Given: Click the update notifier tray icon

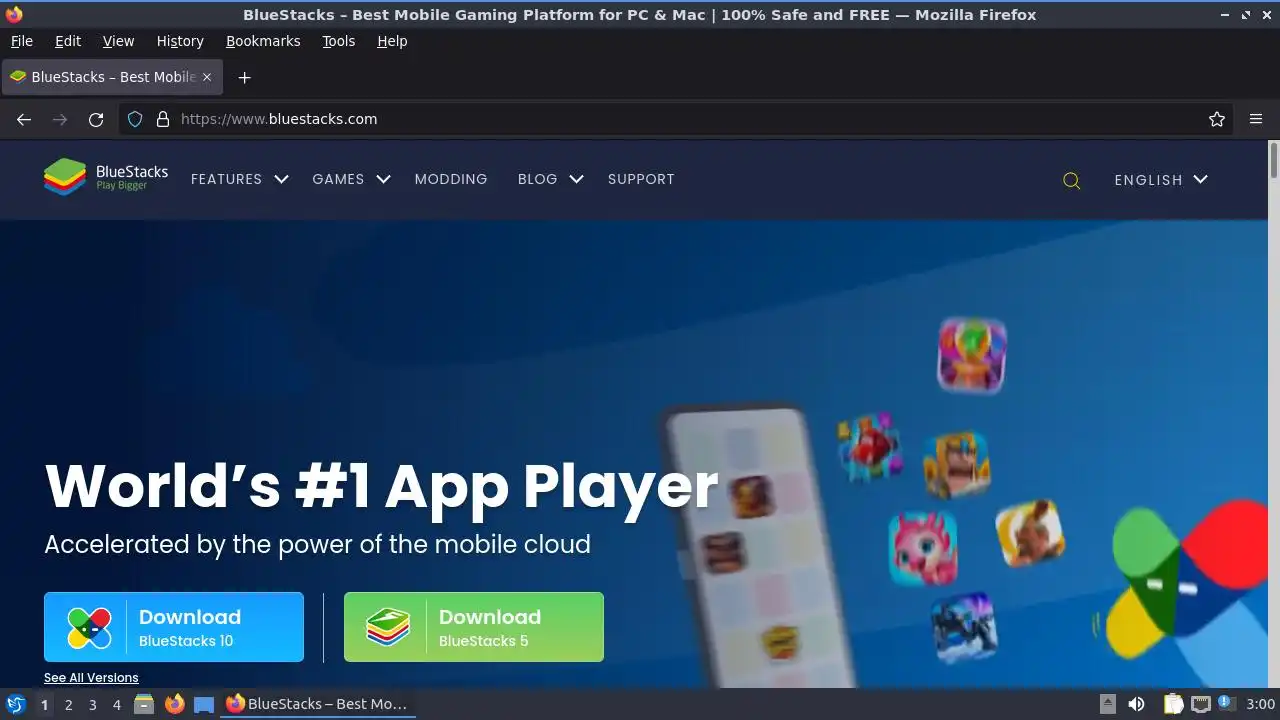Looking at the screenshot, I should tap(1227, 704).
